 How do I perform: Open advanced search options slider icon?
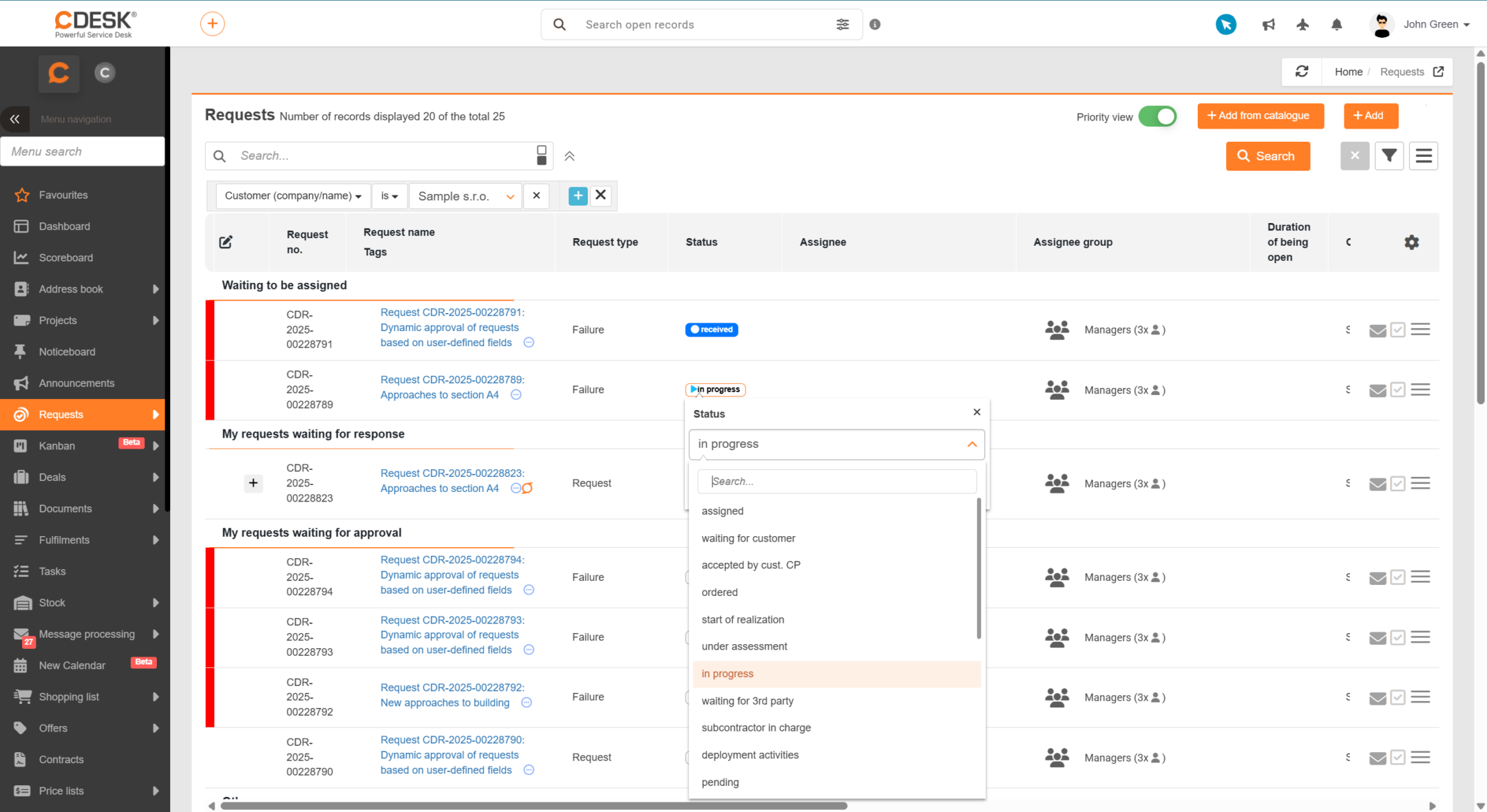[843, 25]
